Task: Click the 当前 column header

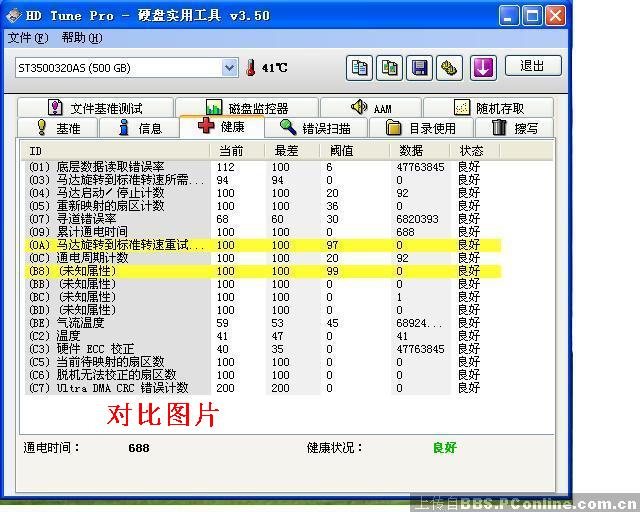Action: coord(237,151)
